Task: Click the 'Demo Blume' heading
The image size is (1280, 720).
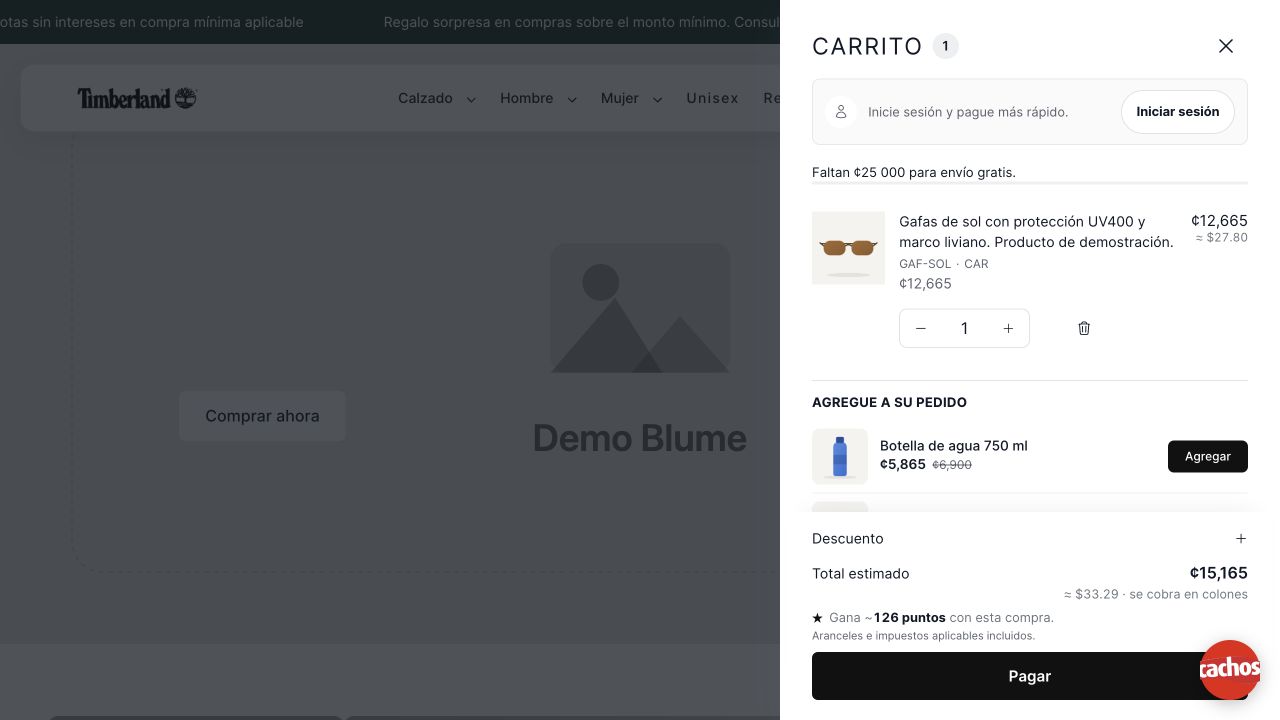Action: point(640,438)
